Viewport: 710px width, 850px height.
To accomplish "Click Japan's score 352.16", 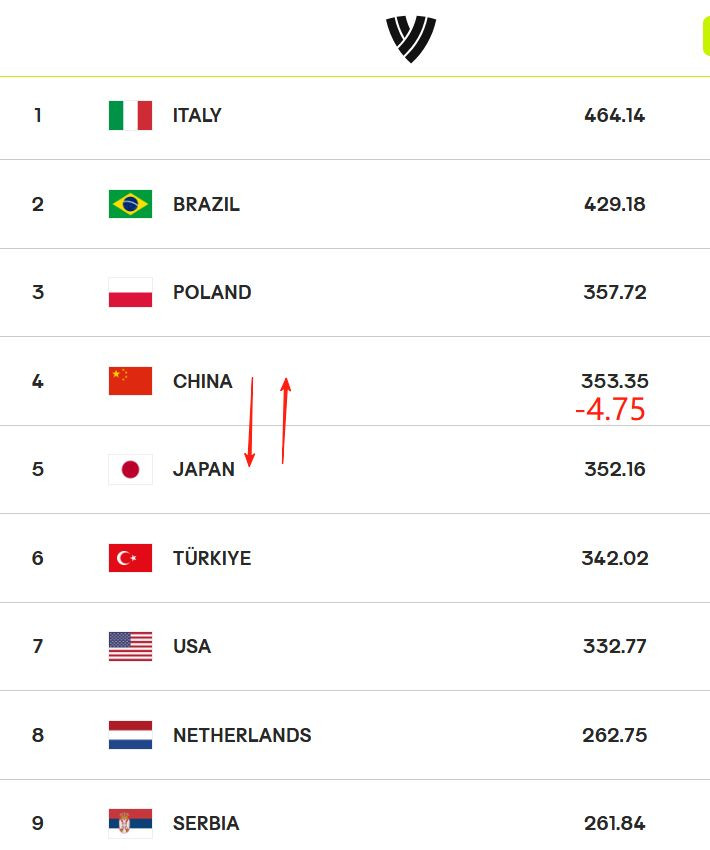I will 615,469.
